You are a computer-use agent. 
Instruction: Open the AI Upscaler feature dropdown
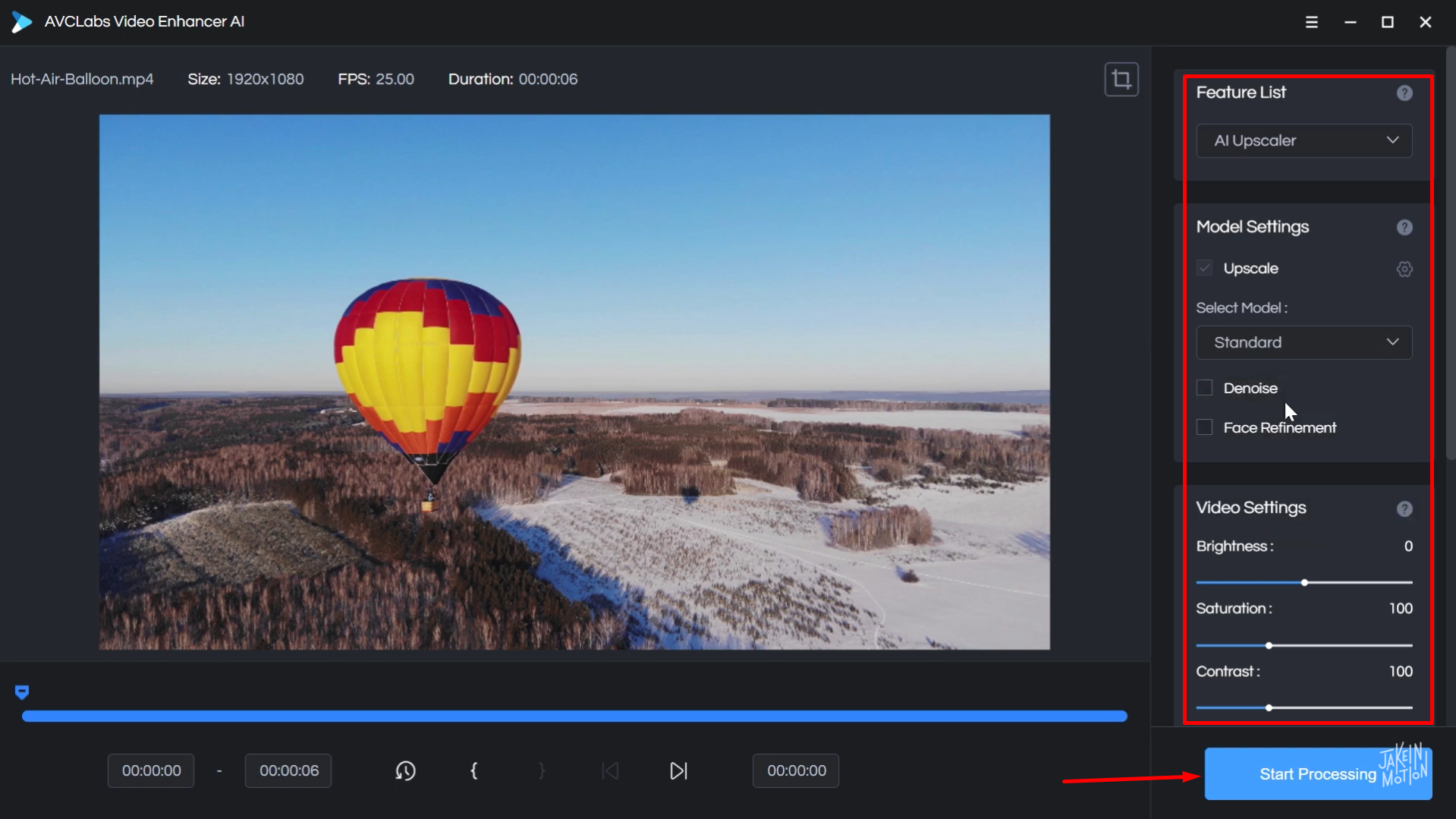(x=1303, y=140)
